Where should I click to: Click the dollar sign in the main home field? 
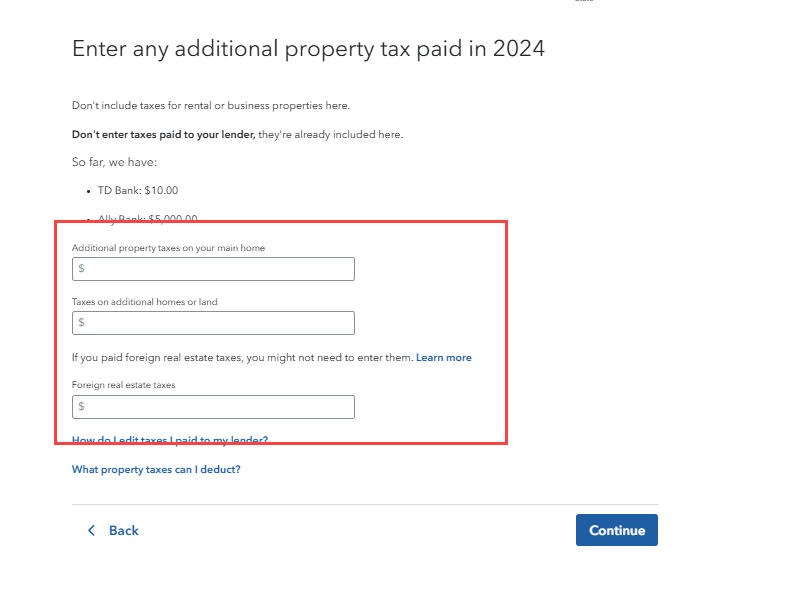click(x=82, y=269)
